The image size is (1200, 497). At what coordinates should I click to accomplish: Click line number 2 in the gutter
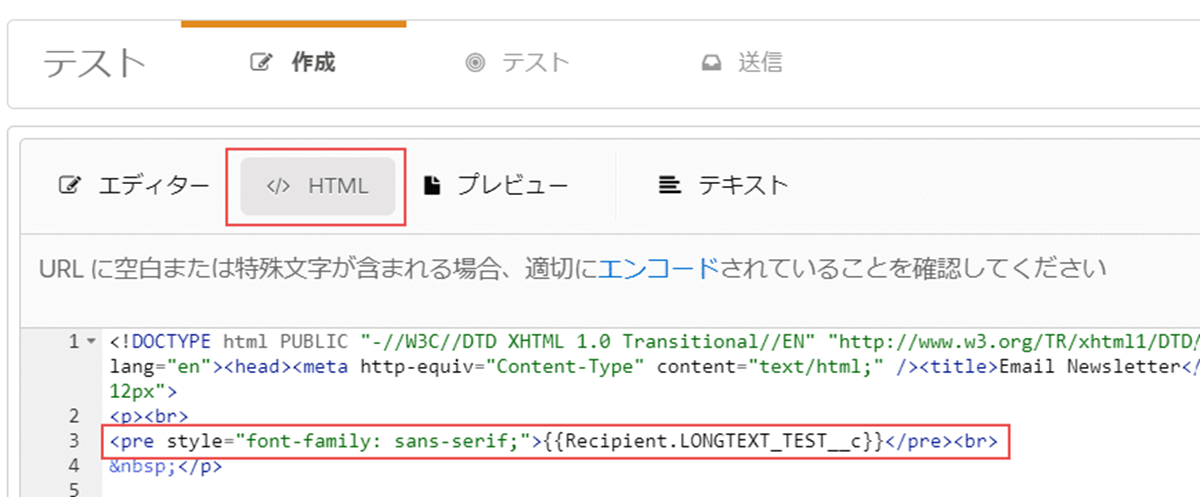[x=75, y=415]
